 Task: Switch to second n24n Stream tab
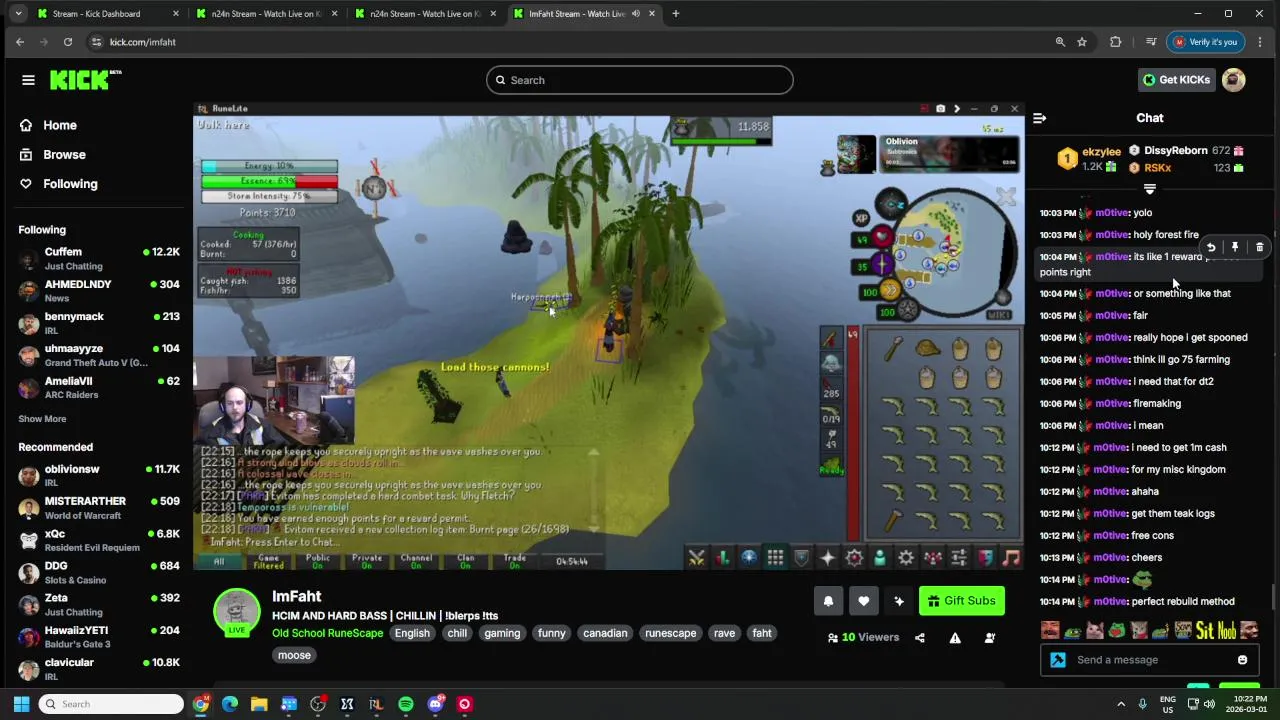click(x=425, y=14)
